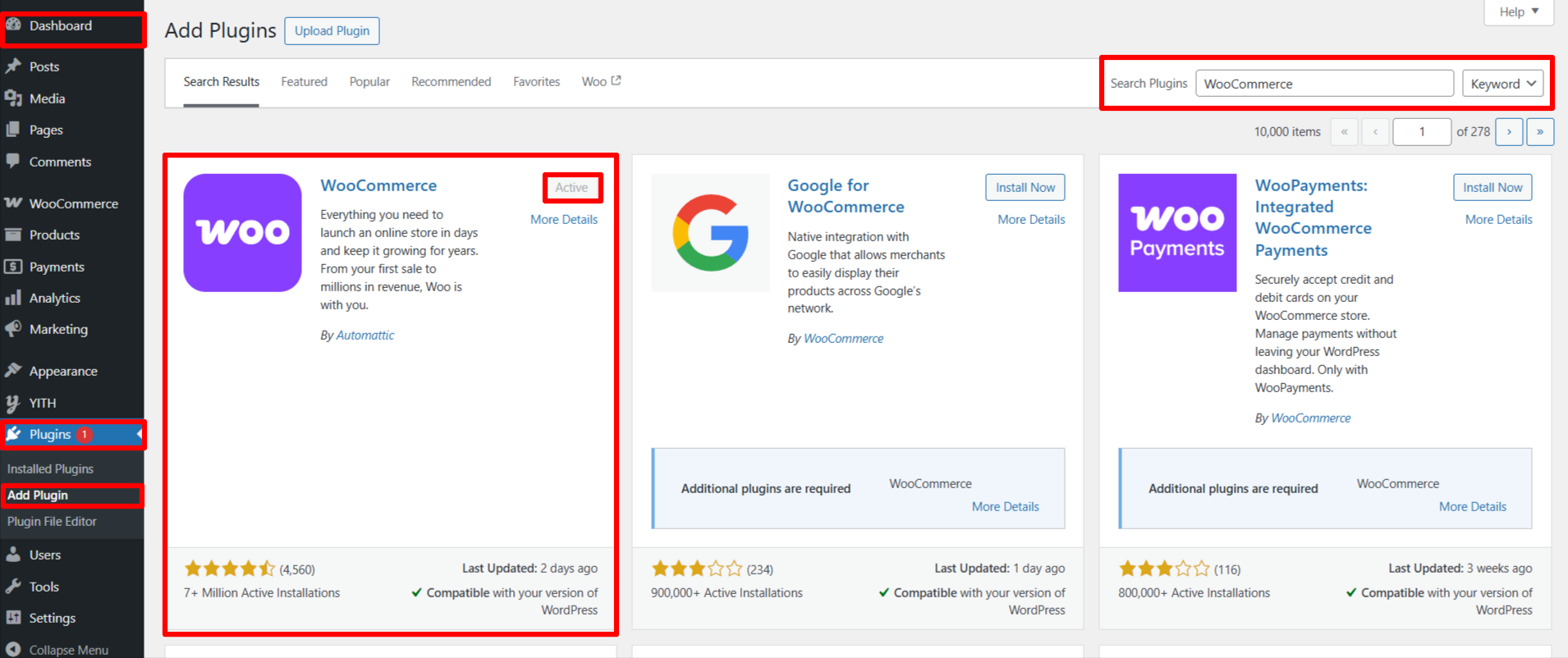Click the disabled Active button for WooCommerce

tap(571, 187)
